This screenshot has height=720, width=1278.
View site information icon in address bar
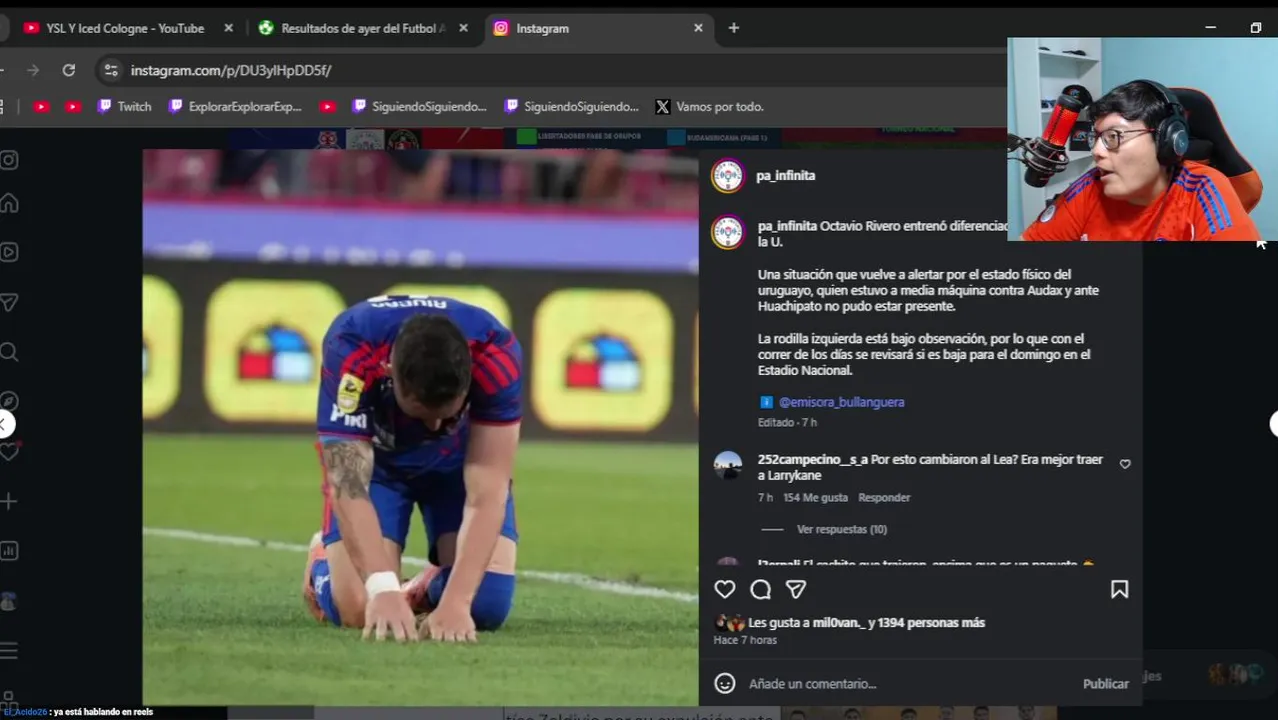tap(111, 70)
